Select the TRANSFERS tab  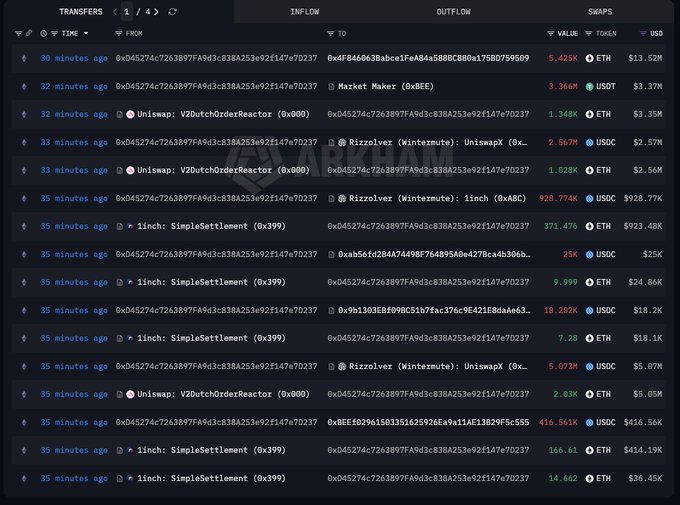coord(81,12)
